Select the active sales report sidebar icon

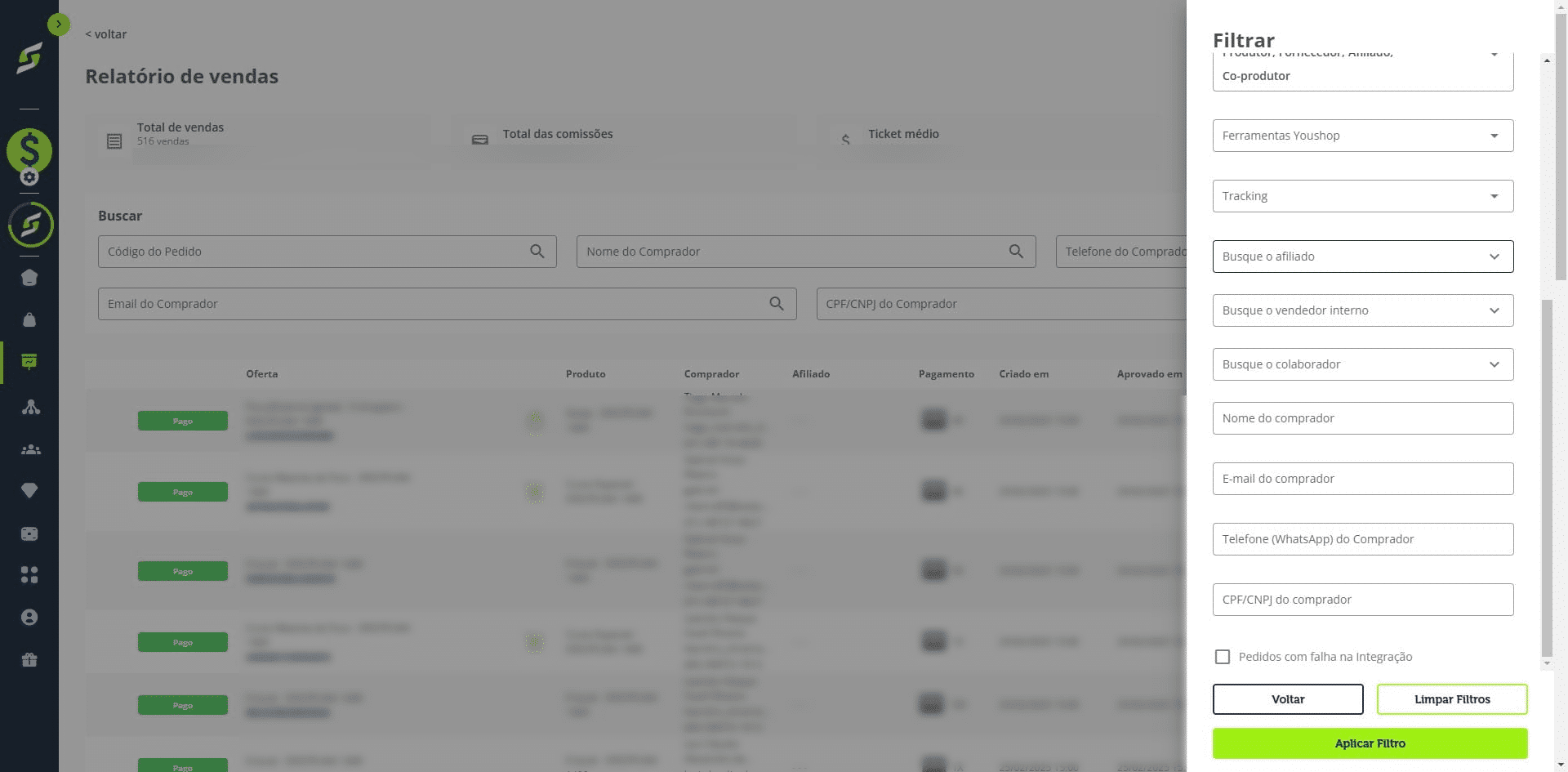tap(29, 362)
